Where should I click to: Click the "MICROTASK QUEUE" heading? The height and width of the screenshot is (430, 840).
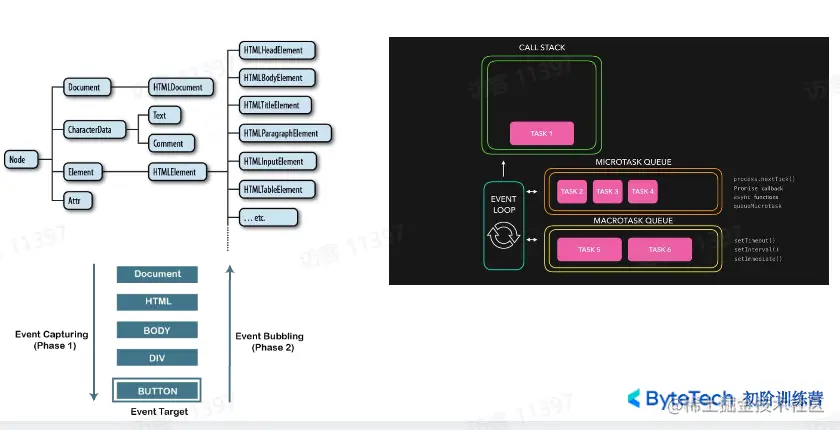[633, 162]
